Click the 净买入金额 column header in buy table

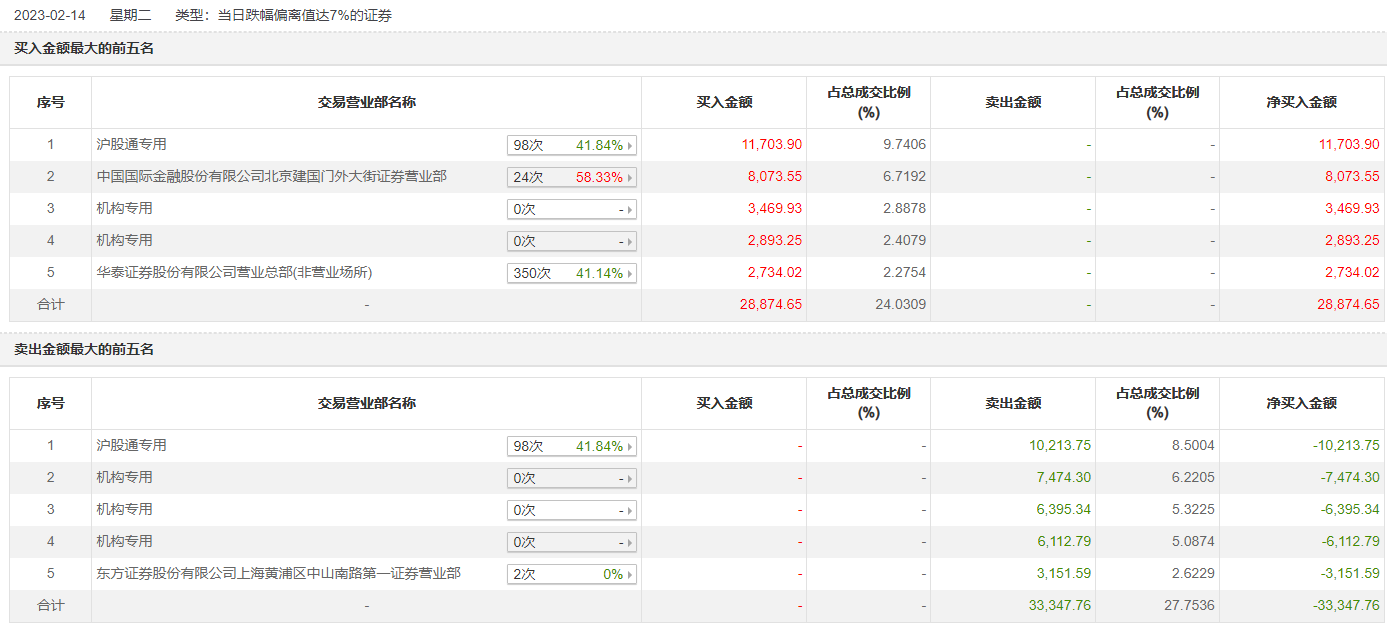(1301, 102)
